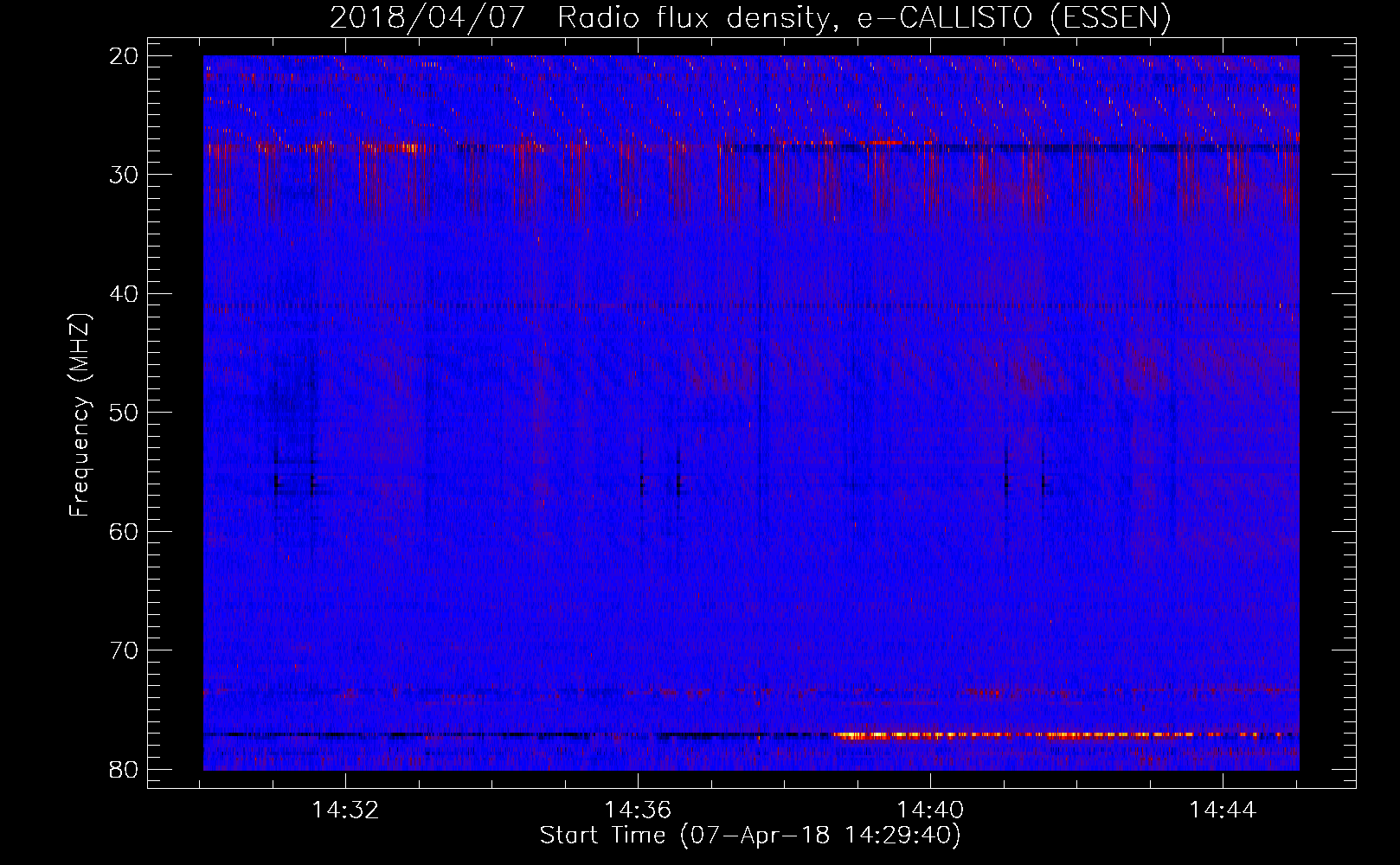Click the '30' frequency tick label
1400x865 pixels.
tap(125, 175)
